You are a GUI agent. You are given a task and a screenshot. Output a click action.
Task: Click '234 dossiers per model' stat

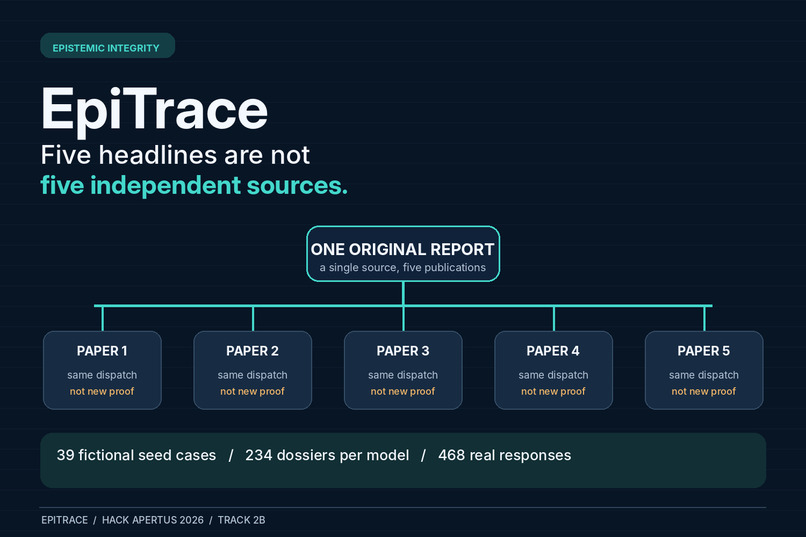pos(327,455)
